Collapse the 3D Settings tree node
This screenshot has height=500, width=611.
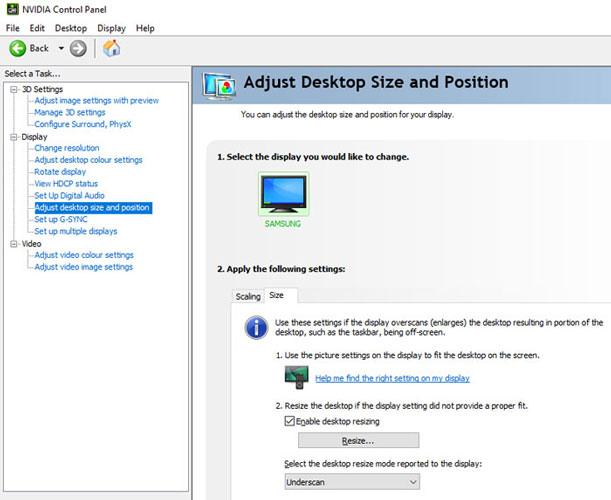tap(13, 89)
